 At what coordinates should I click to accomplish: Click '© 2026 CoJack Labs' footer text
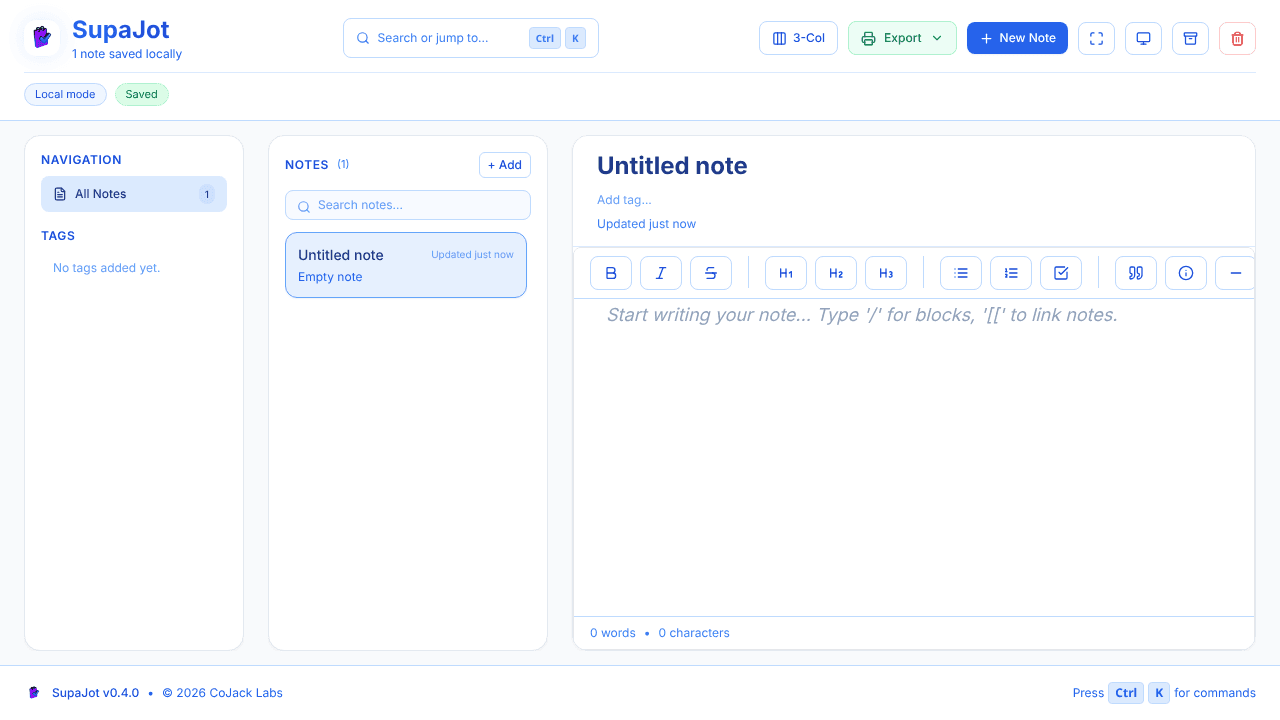(x=223, y=692)
